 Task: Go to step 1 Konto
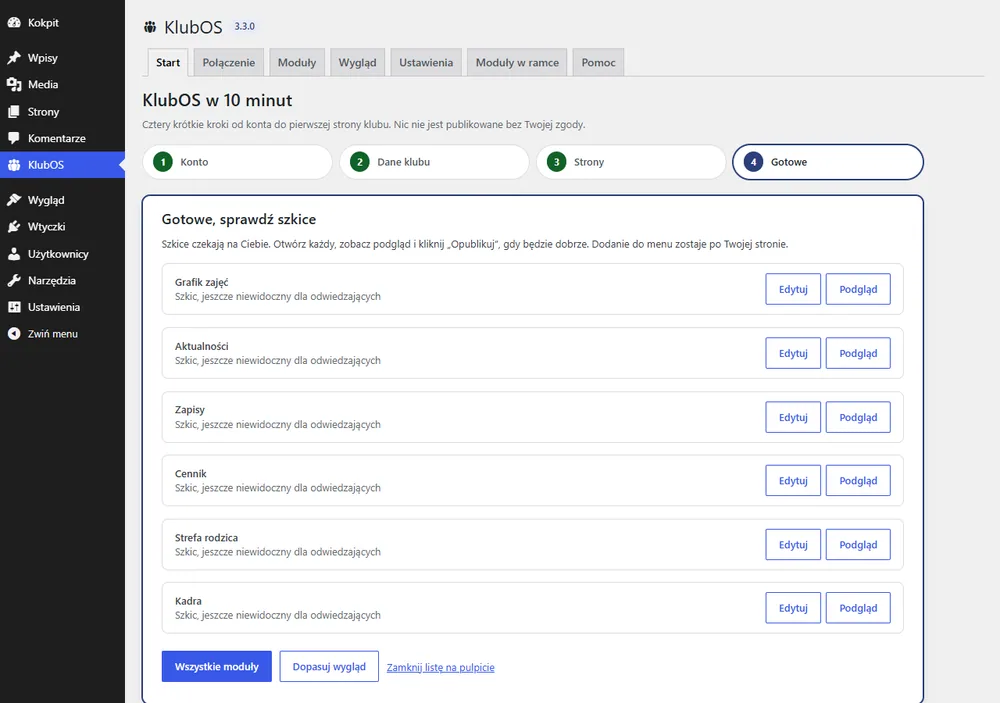pyautogui.click(x=237, y=162)
